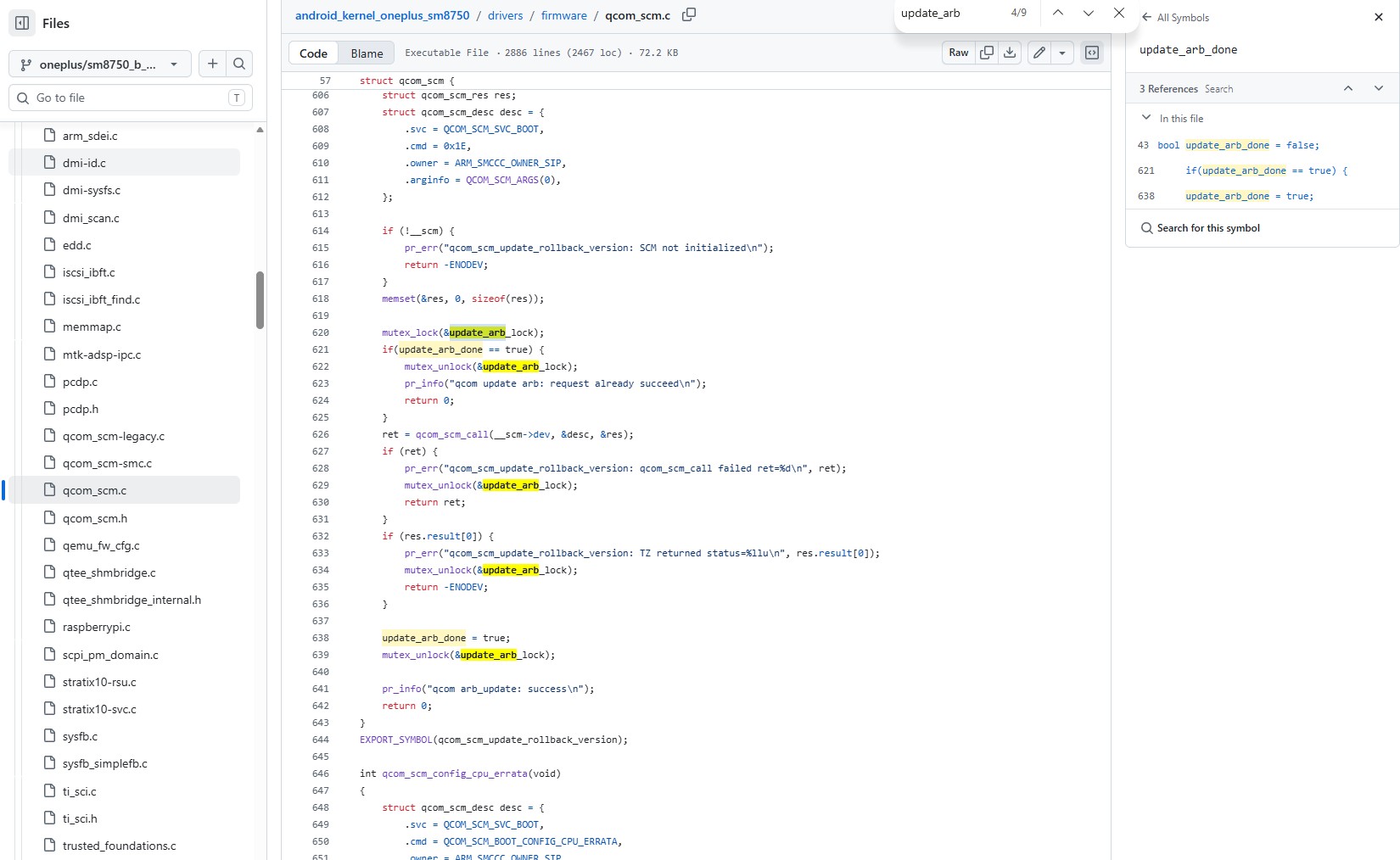Open the branch selector dropdown
The image size is (1400, 860).
(x=100, y=64)
